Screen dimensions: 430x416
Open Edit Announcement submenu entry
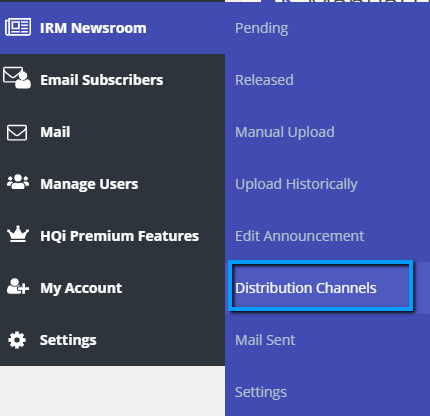(x=300, y=236)
